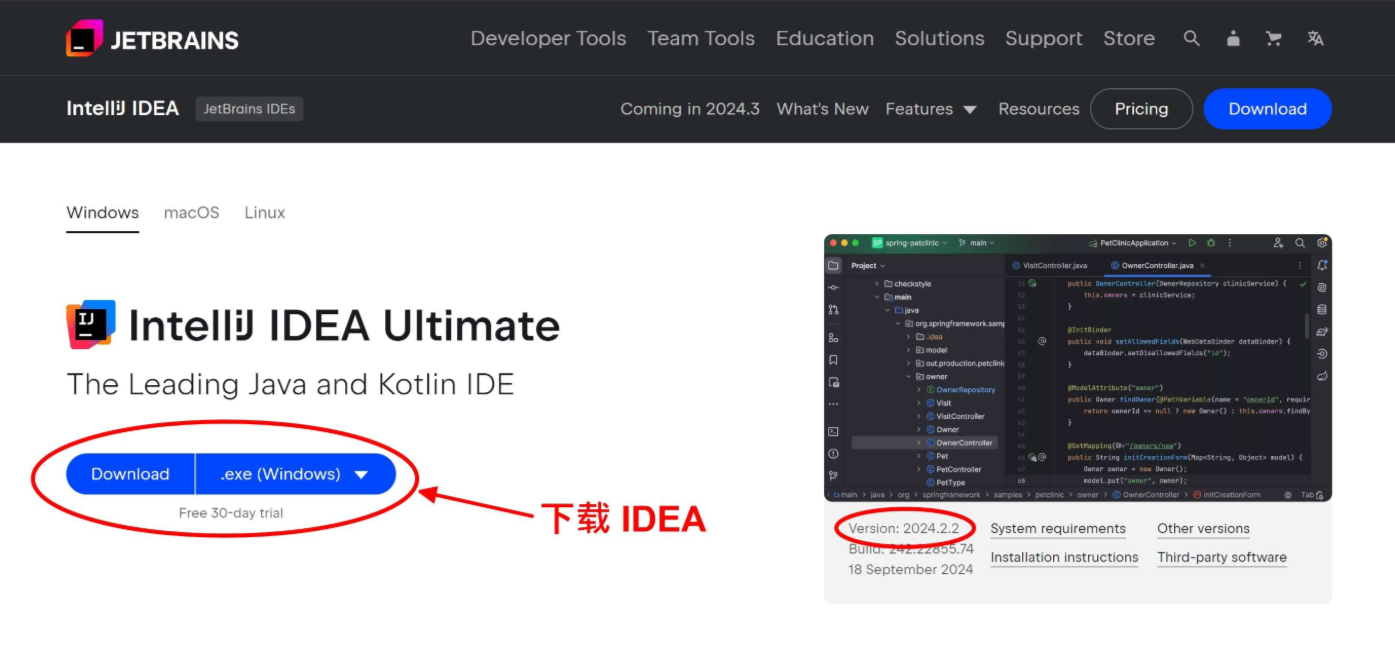
Task: Open the shopping cart icon
Action: click(x=1274, y=38)
